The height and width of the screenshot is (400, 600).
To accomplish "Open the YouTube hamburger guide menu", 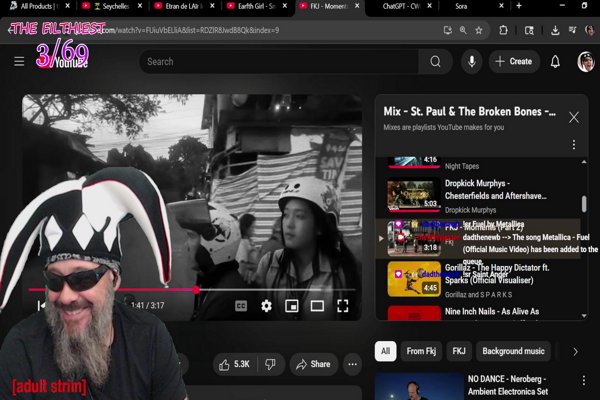I will click(x=19, y=61).
